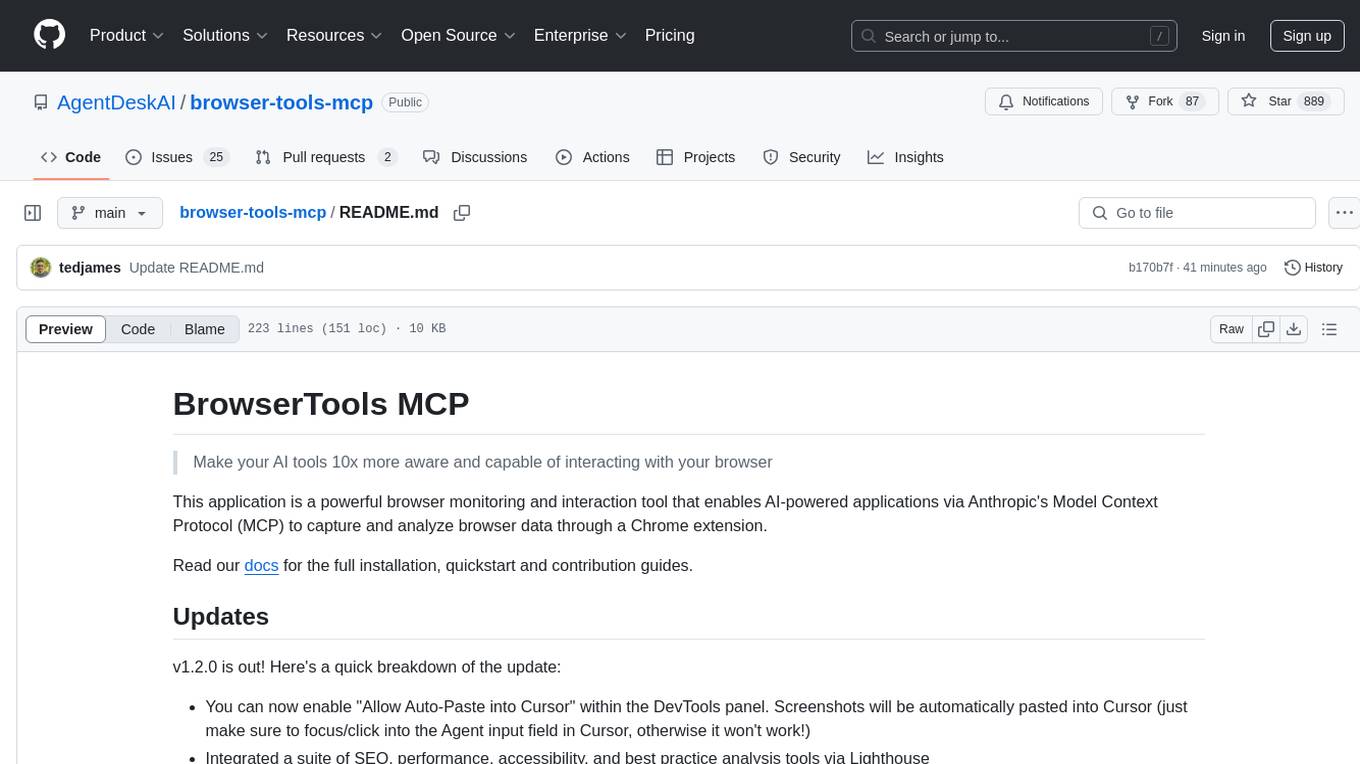Switch to the Code tab
The image size is (1360, 764).
coord(71,157)
